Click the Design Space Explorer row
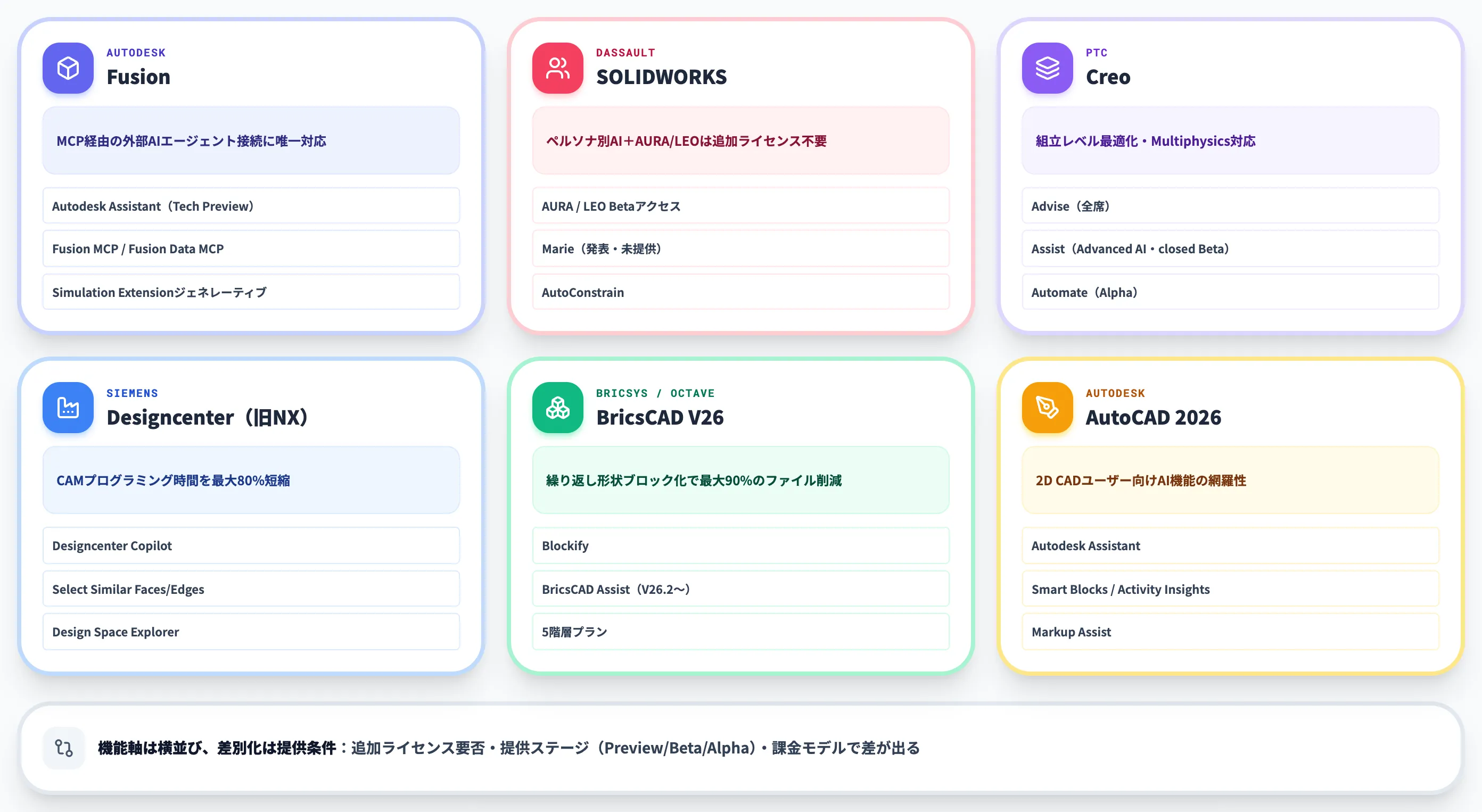The height and width of the screenshot is (812, 1482). 251,632
